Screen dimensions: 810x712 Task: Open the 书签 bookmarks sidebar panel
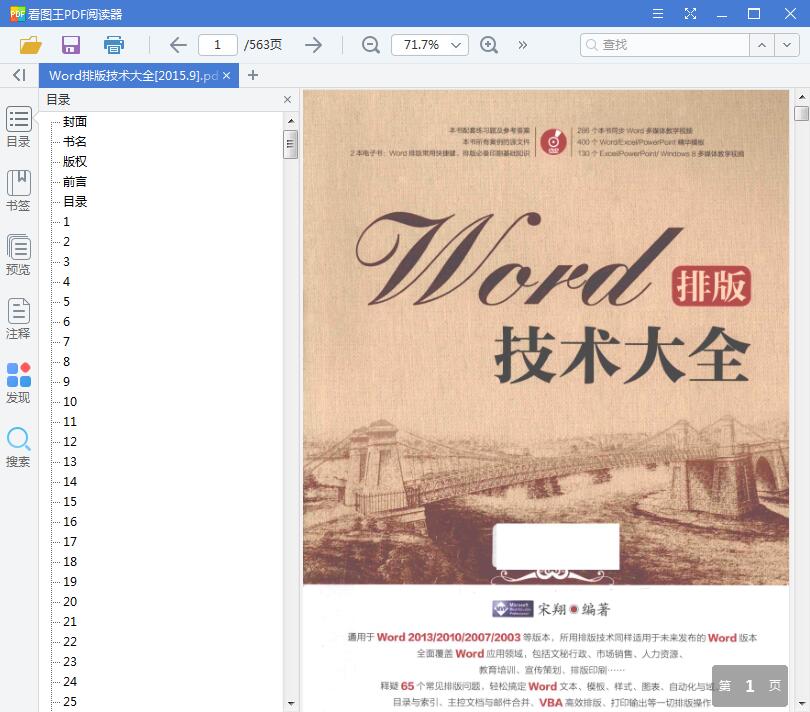tap(19, 191)
